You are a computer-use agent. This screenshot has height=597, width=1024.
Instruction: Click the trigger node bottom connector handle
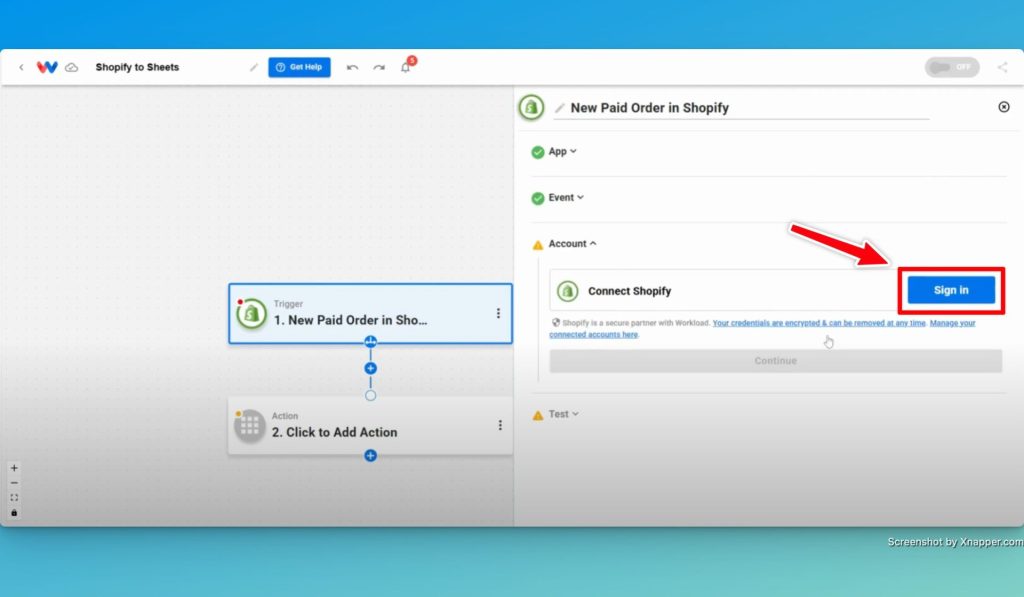[x=370, y=342]
